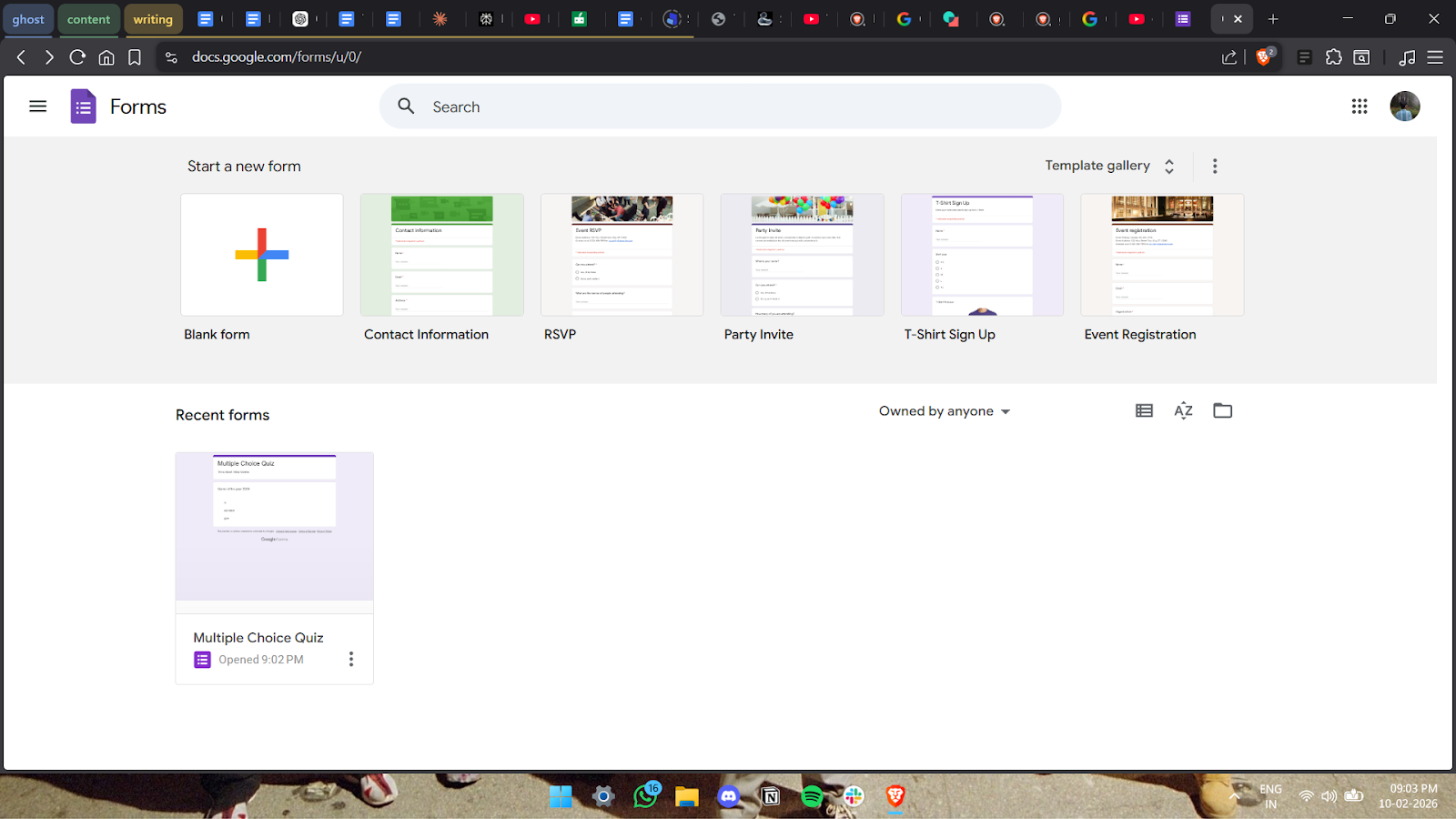Open the file picker folder icon
Viewport: 1456px width, 819px height.
1222,411
